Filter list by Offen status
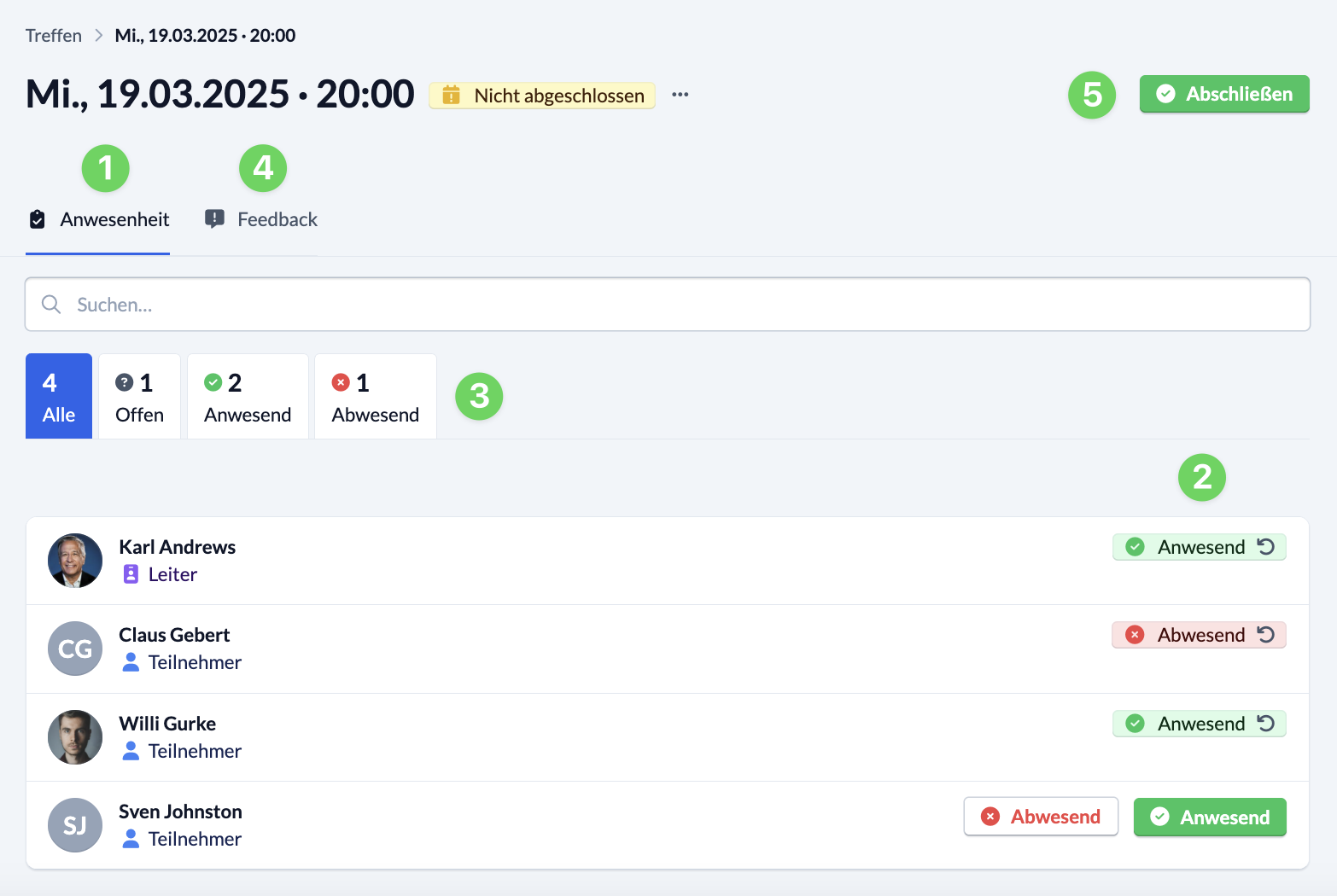This screenshot has width=1337, height=896. (x=139, y=397)
